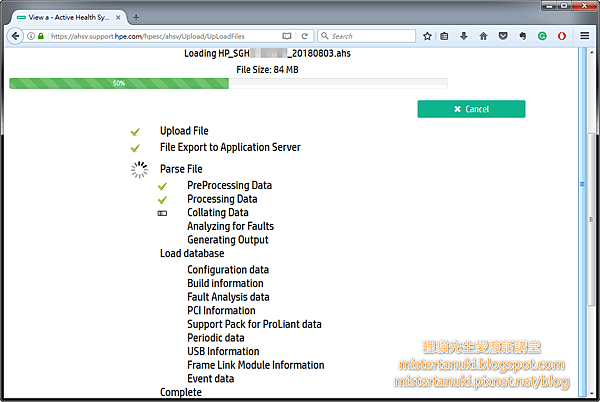Click the Upload File step text

[x=184, y=131]
